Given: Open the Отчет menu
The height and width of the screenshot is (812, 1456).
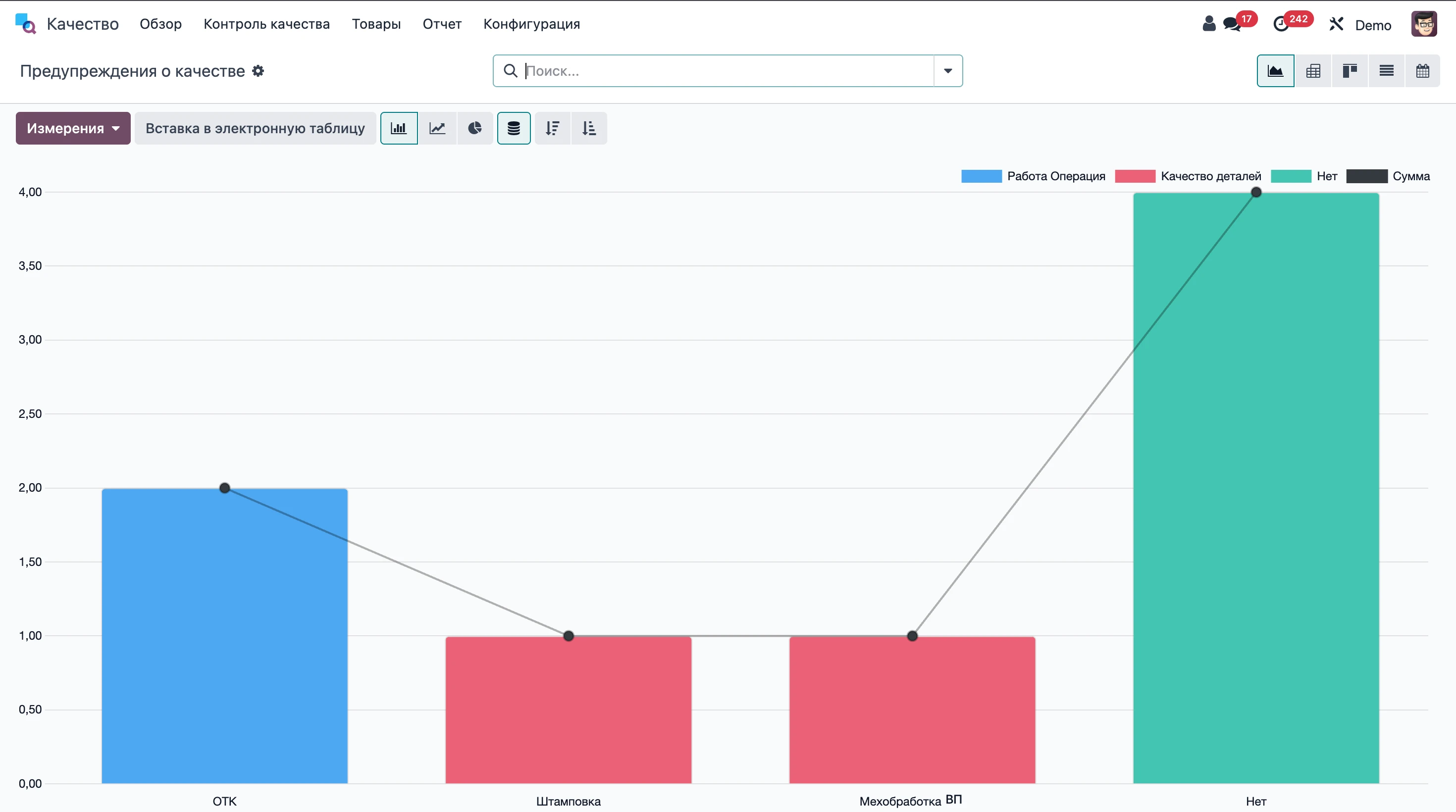Looking at the screenshot, I should coord(442,24).
